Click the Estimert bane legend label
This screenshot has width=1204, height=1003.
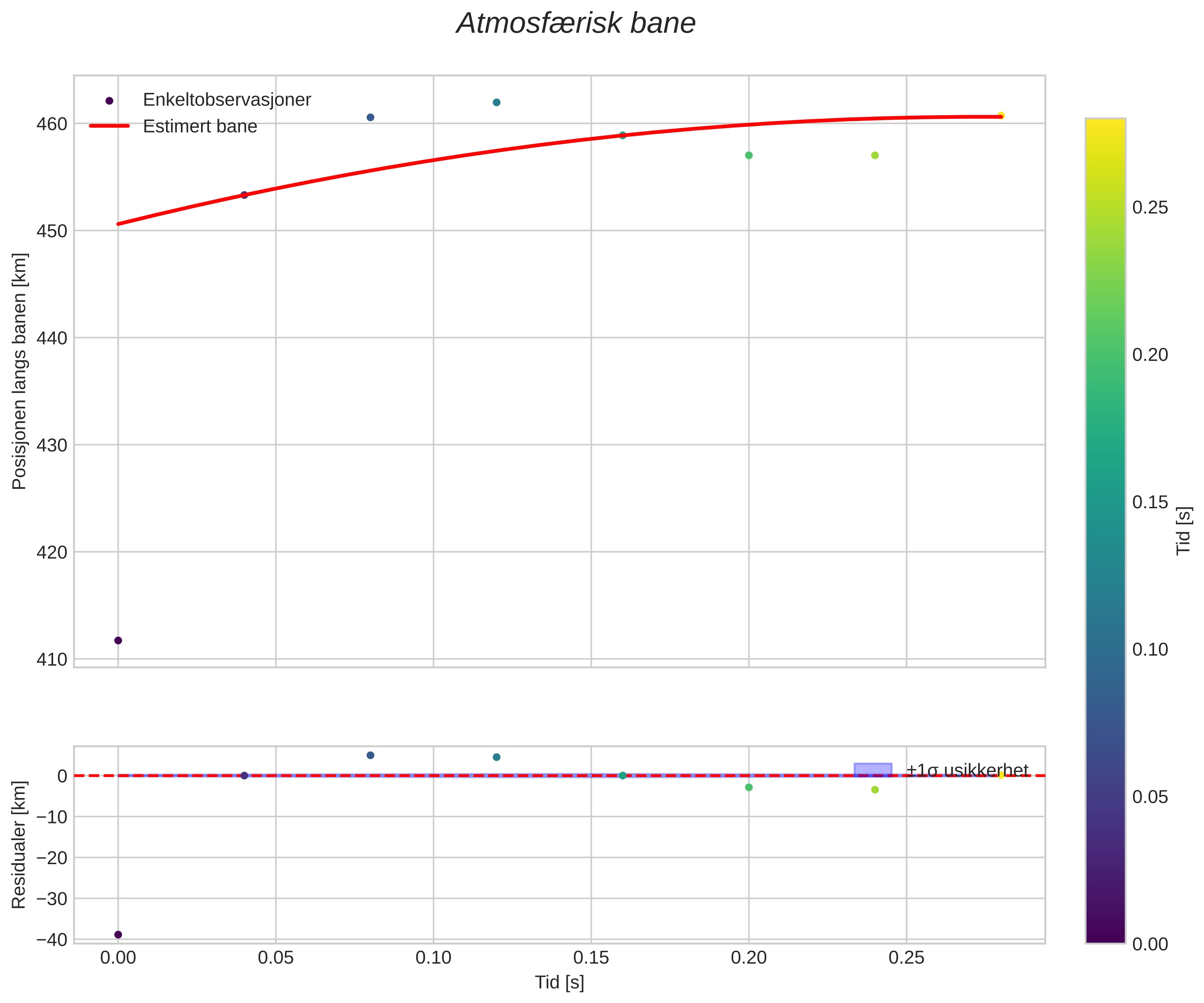coord(200,126)
